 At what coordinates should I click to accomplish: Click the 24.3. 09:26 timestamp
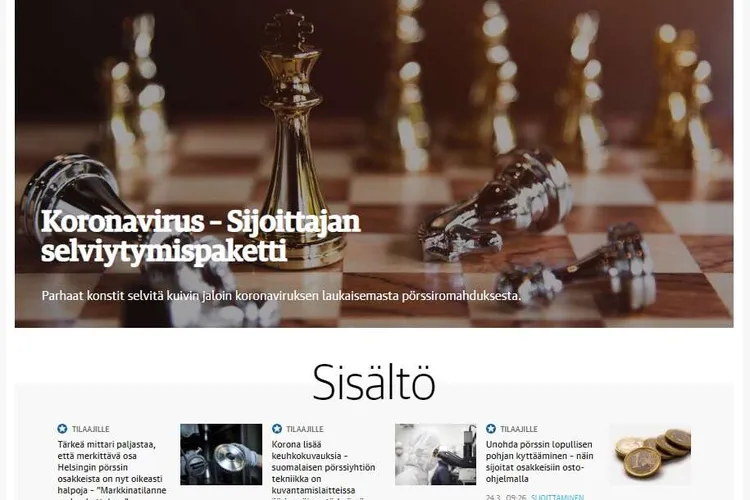tap(506, 497)
